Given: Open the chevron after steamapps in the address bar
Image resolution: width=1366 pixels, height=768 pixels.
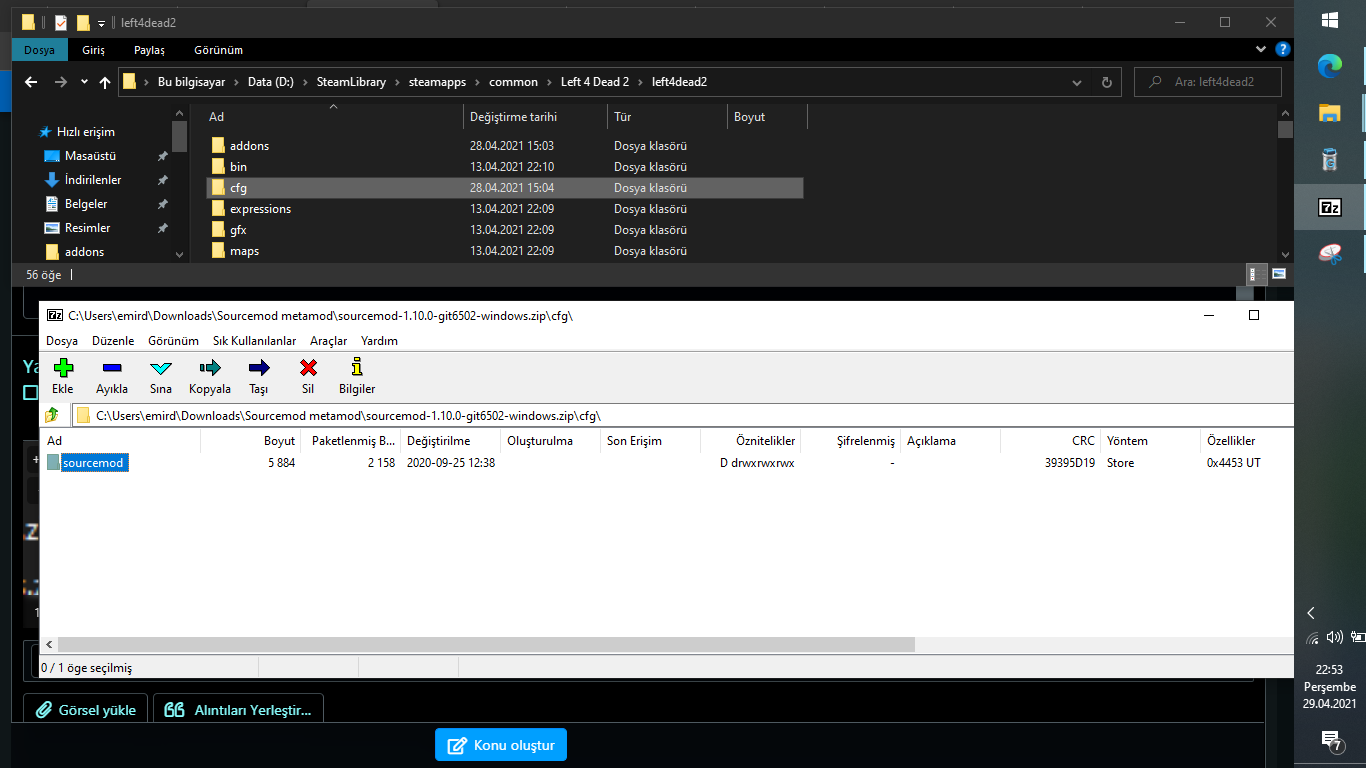Looking at the screenshot, I should [x=477, y=82].
